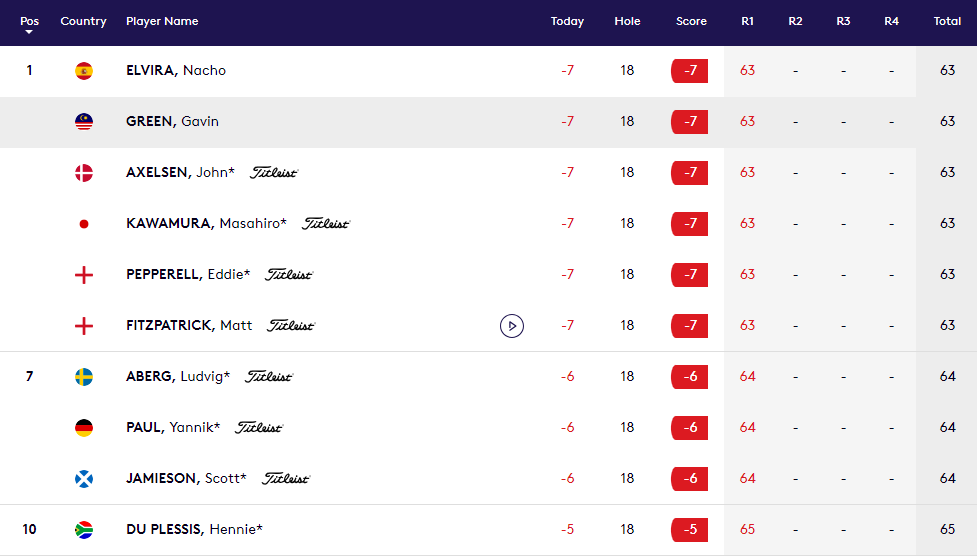The image size is (977, 556).
Task: Sort by the Country column header
Action: click(83, 21)
